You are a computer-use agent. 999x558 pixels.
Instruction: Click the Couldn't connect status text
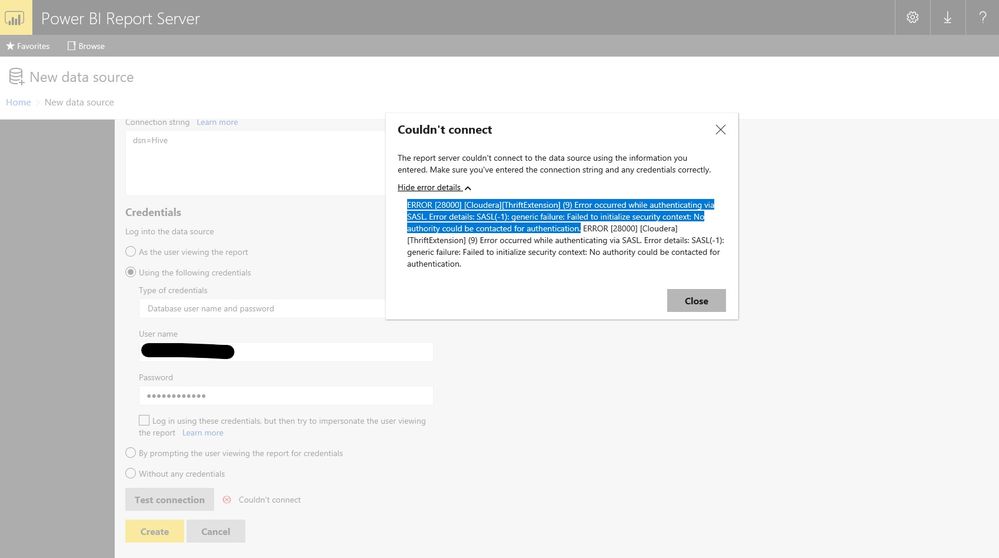270,499
